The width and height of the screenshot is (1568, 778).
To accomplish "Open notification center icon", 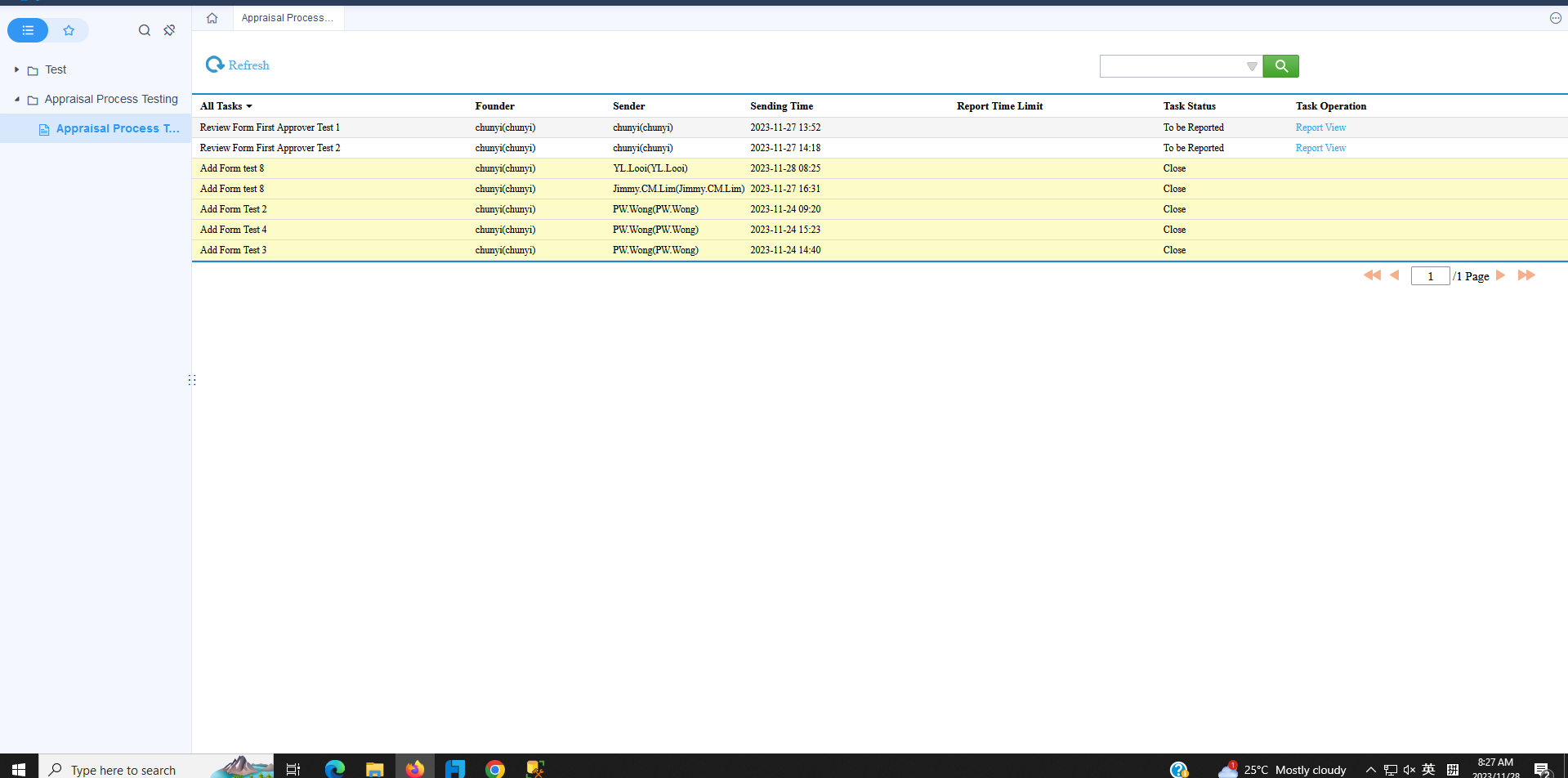I will click(1542, 770).
